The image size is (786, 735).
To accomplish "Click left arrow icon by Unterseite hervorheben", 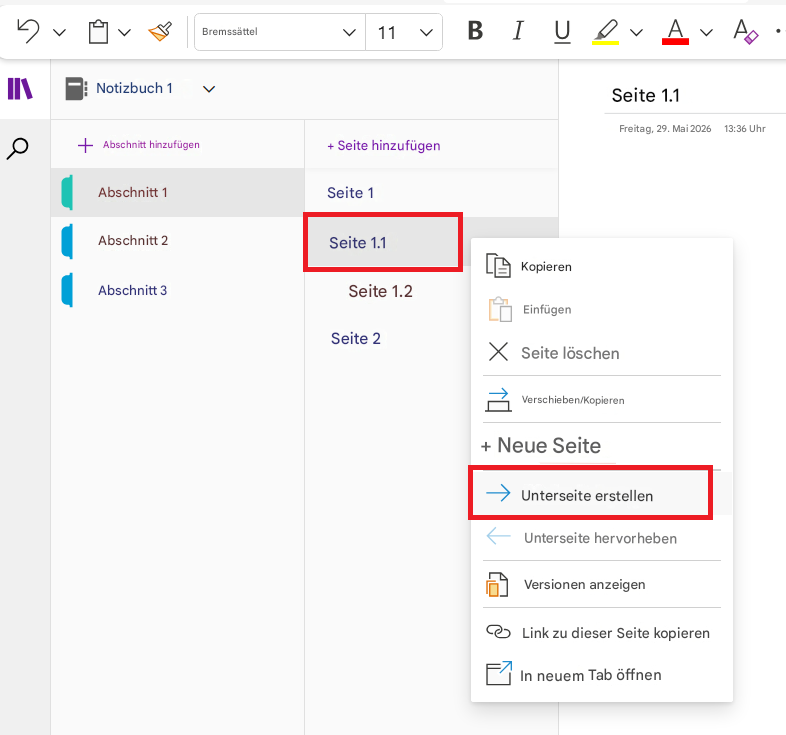I will (x=498, y=536).
